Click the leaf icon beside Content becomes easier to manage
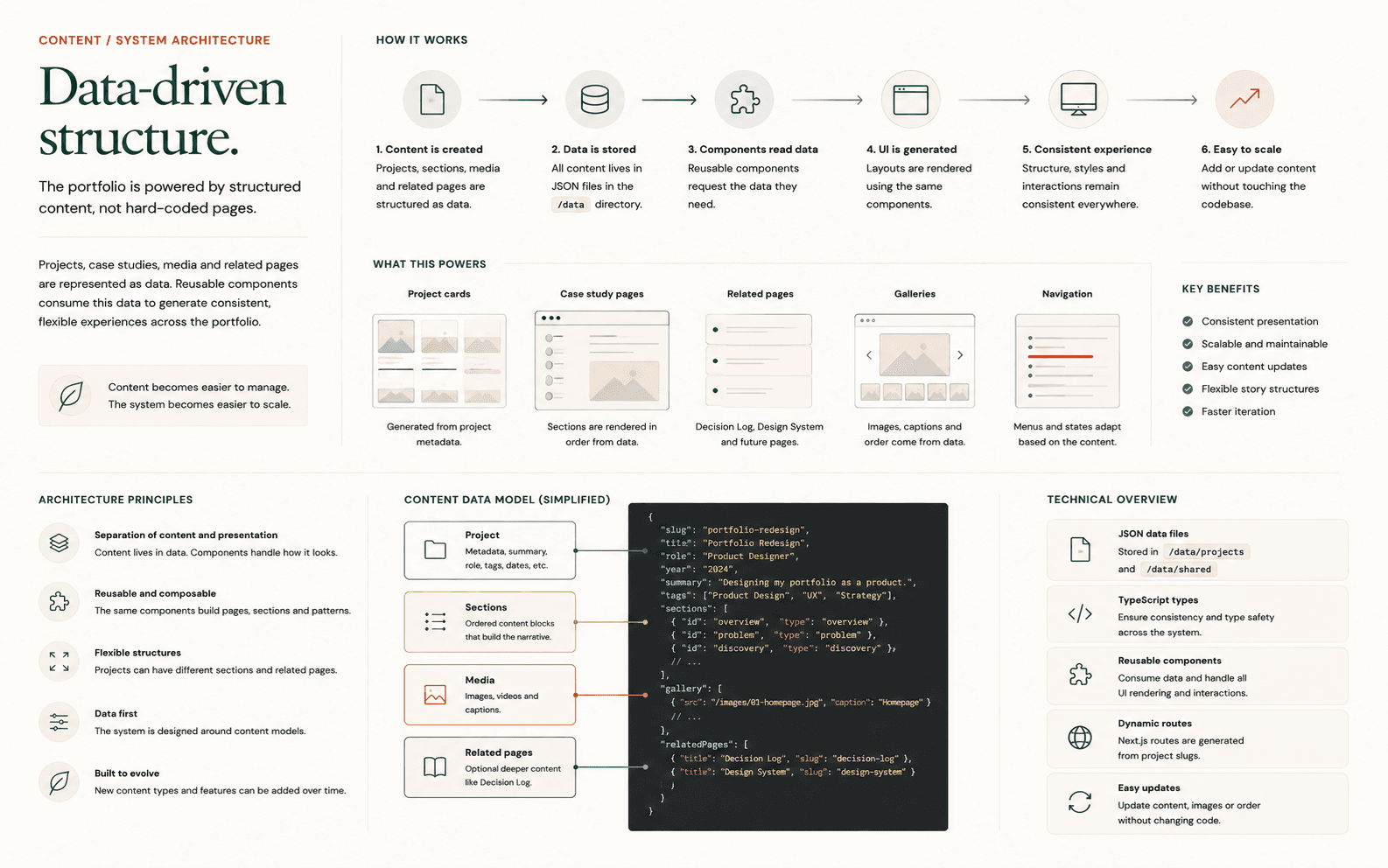 click(71, 395)
